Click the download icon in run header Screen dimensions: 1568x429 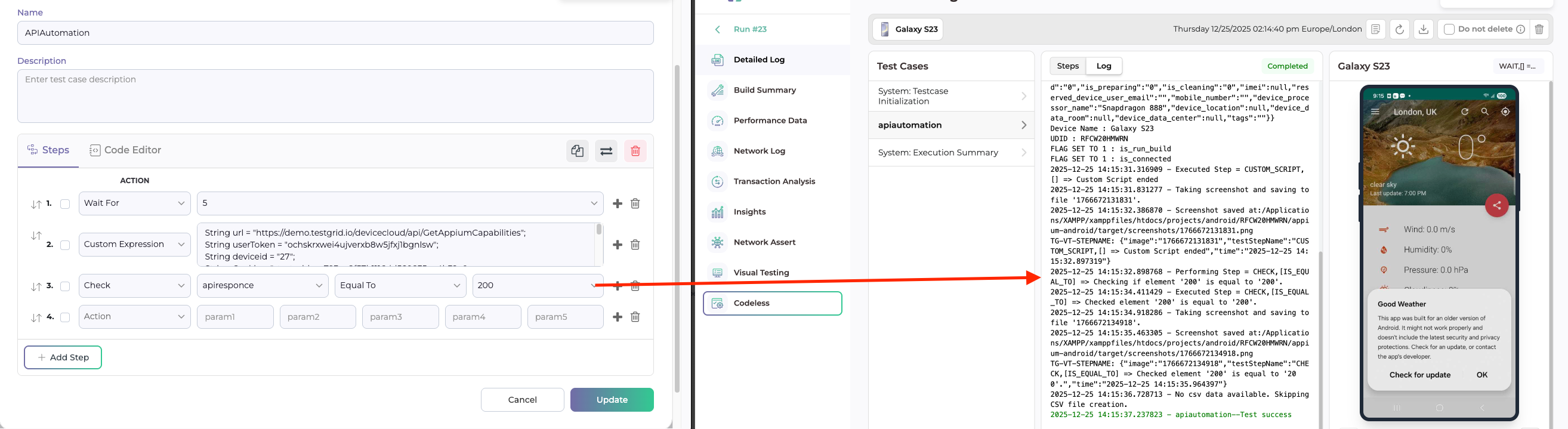coord(1423,29)
